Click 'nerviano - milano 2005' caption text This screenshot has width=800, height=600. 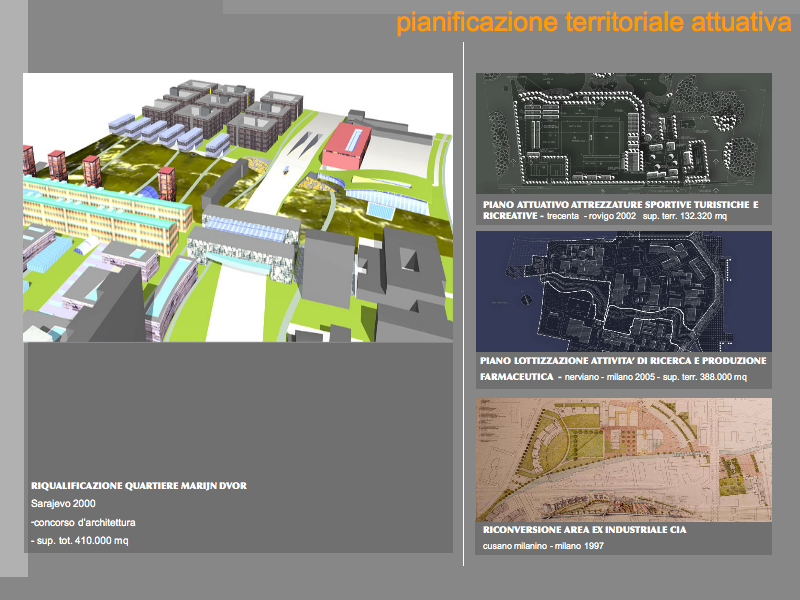coord(611,377)
